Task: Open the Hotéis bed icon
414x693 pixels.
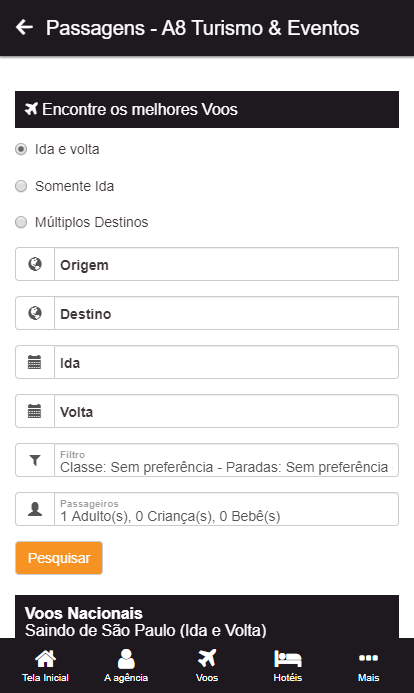Action: [x=288, y=659]
